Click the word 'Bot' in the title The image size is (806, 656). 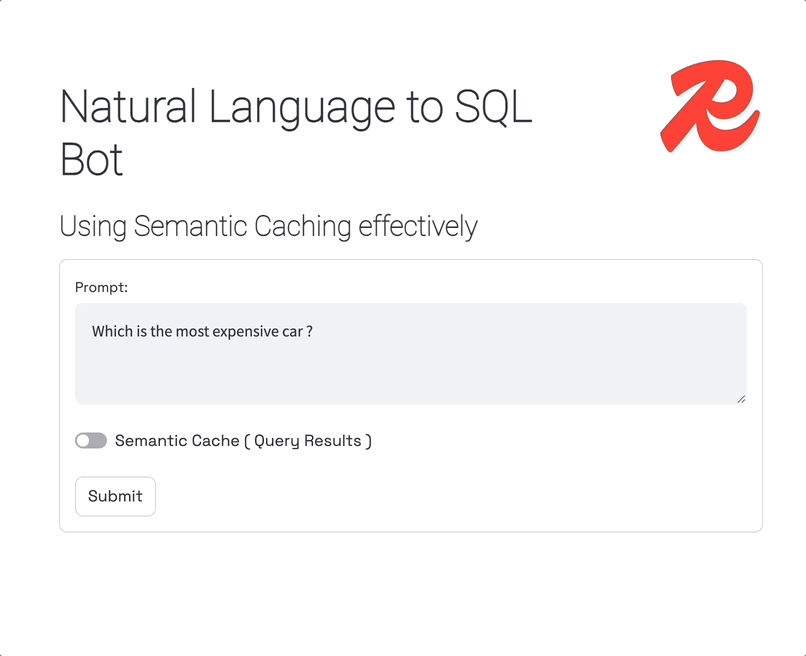91,160
